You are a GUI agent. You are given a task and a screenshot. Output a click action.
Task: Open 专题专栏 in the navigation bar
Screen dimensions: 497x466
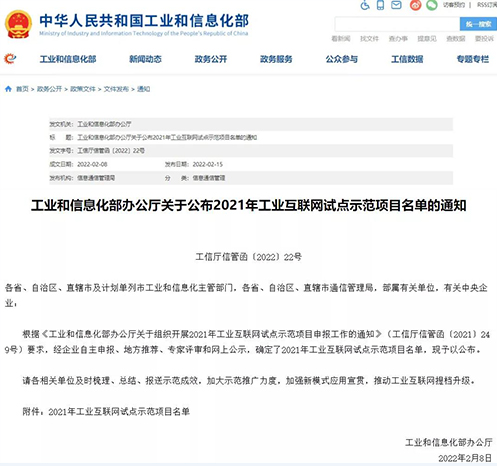tap(473, 59)
